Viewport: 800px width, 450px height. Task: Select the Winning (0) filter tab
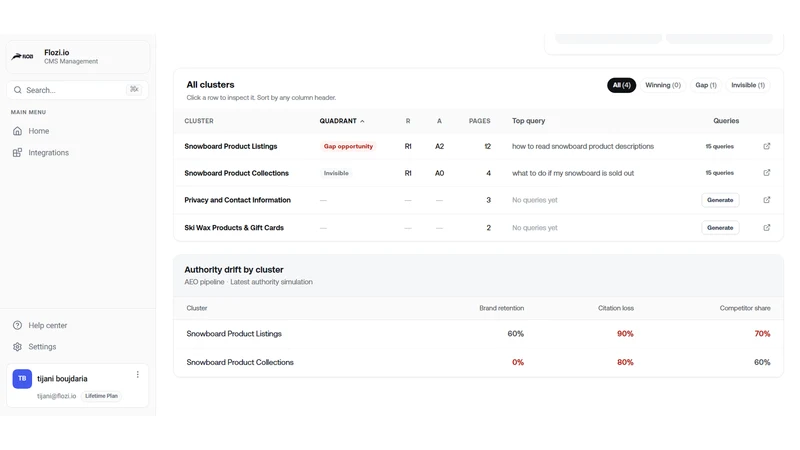coord(663,85)
